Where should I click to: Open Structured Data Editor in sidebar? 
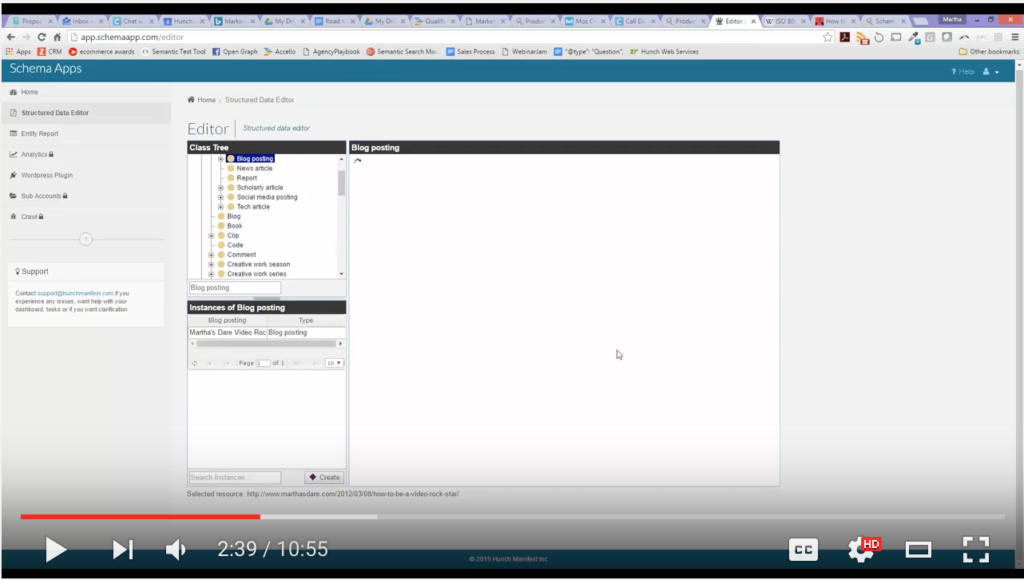[55, 113]
